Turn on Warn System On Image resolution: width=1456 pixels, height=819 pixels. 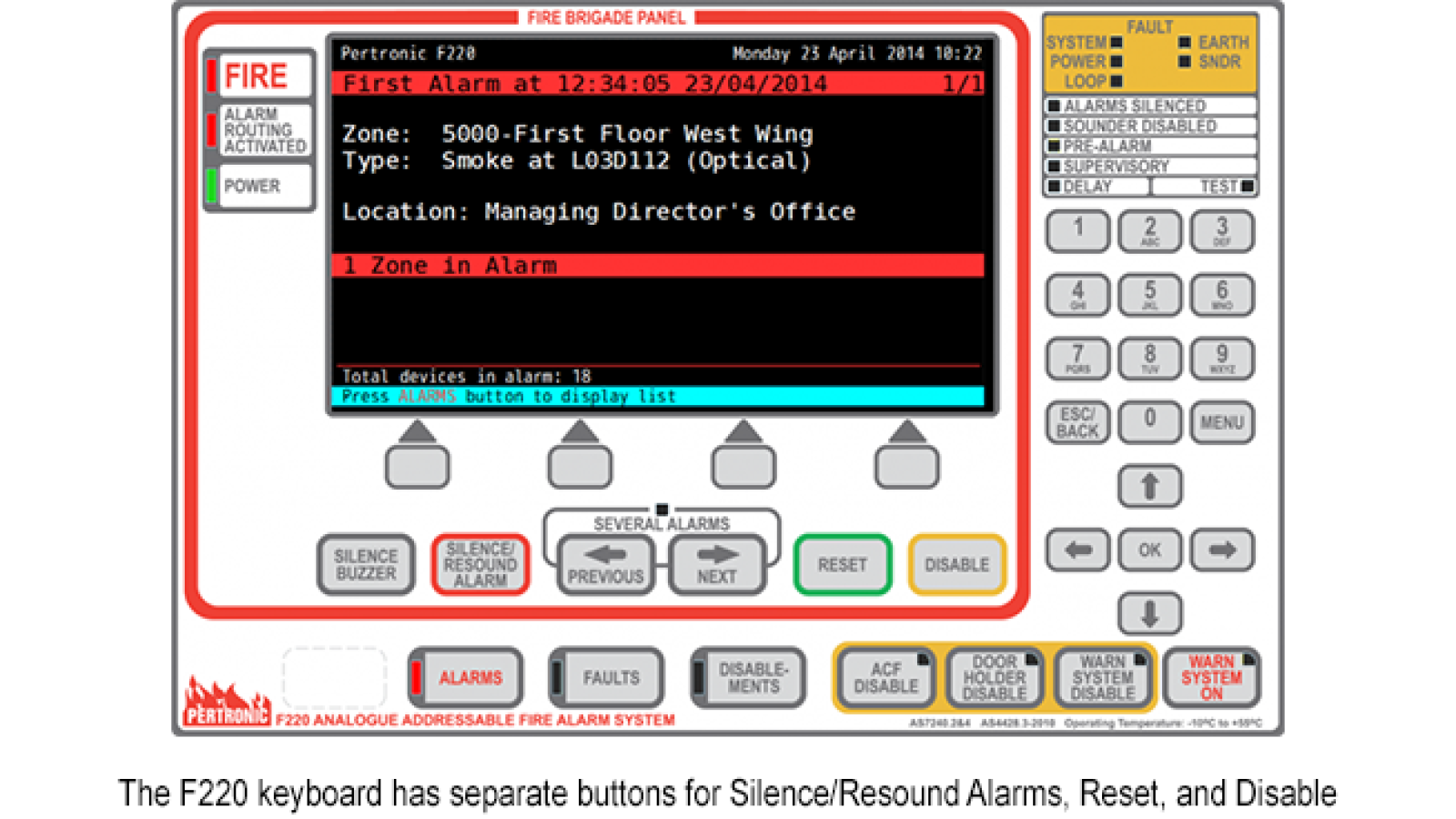click(1211, 678)
